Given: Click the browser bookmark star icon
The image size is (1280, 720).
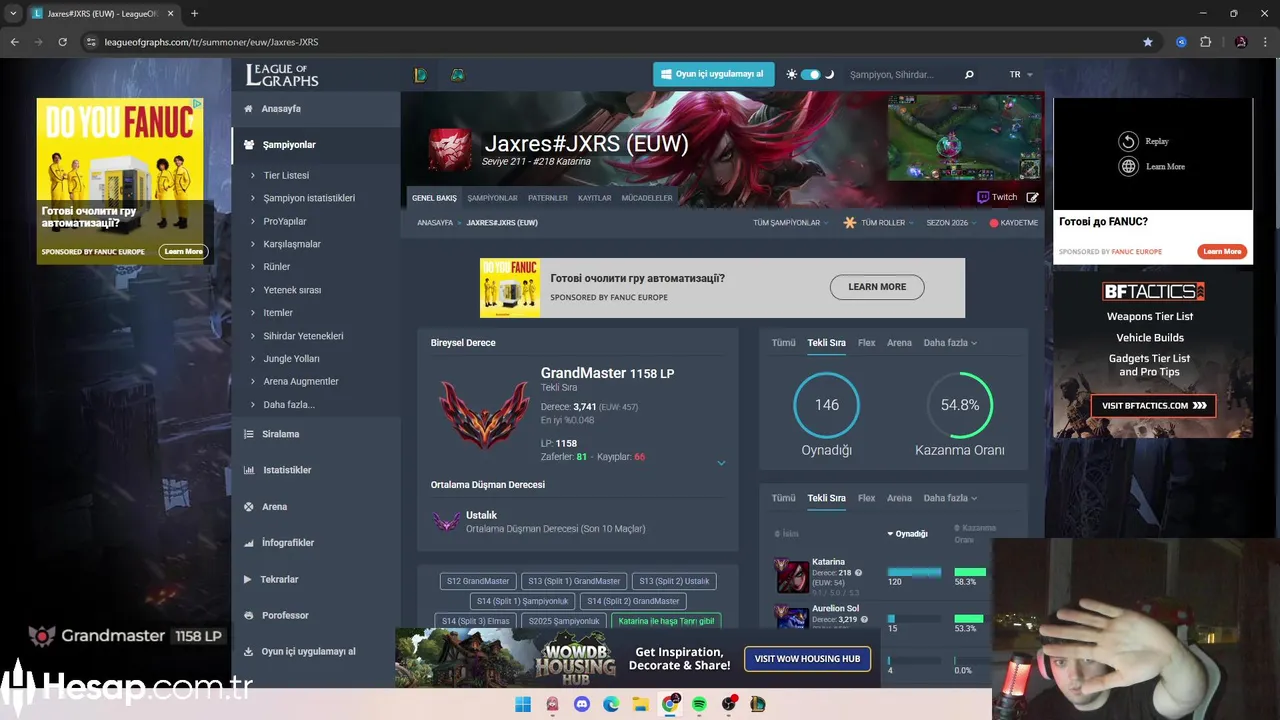Looking at the screenshot, I should point(1147,42).
